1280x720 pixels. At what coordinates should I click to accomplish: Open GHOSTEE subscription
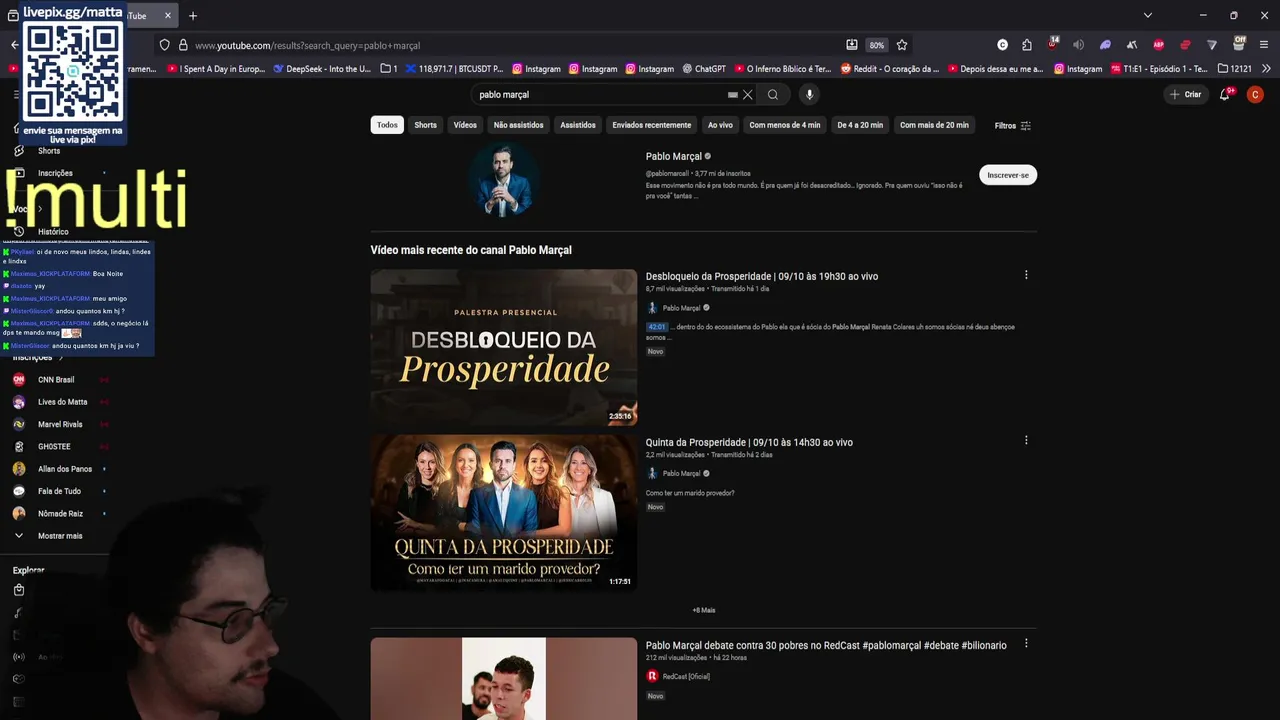54,447
